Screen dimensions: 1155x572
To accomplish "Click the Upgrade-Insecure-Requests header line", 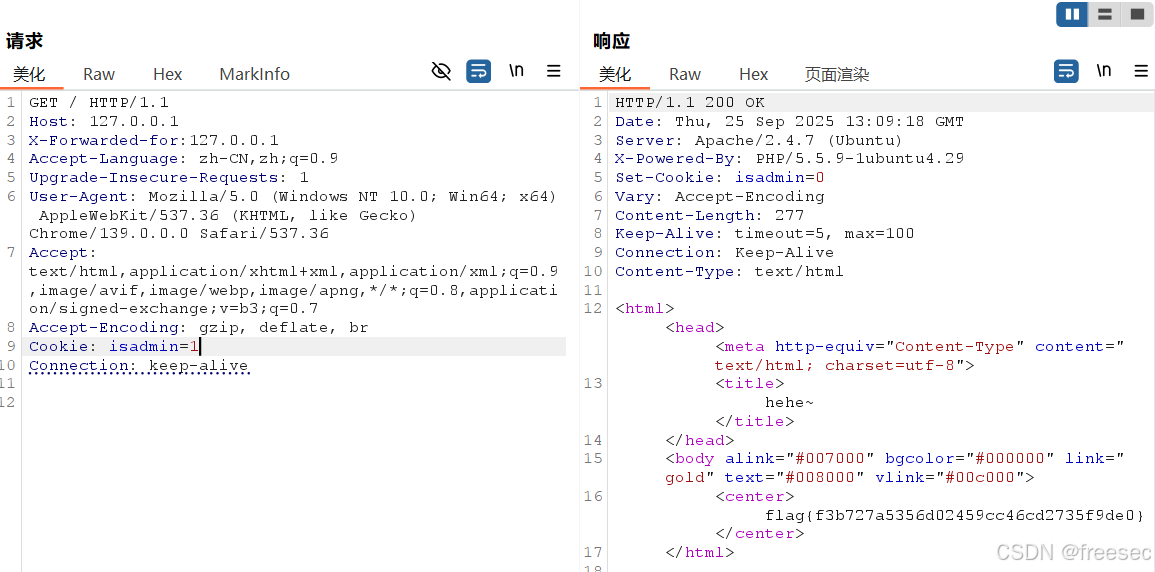I will pyautogui.click(x=169, y=178).
